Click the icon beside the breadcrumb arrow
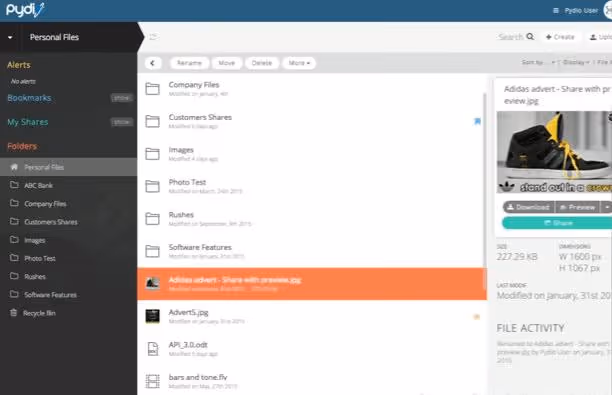The height and width of the screenshot is (395, 612). pyautogui.click(x=153, y=37)
